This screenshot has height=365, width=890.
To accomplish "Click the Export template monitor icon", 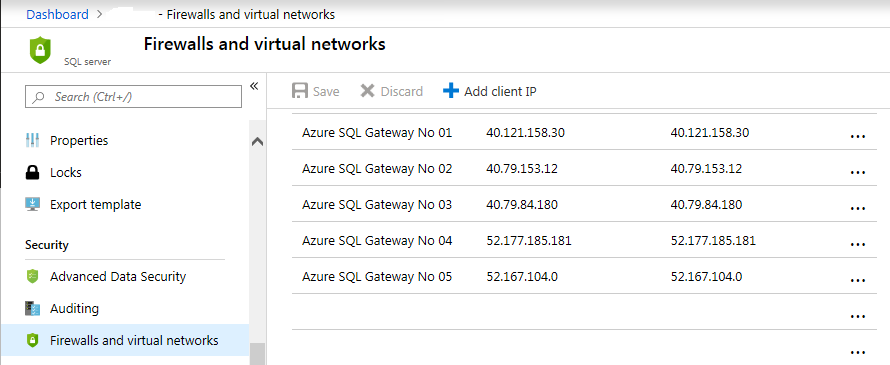I will [32, 204].
